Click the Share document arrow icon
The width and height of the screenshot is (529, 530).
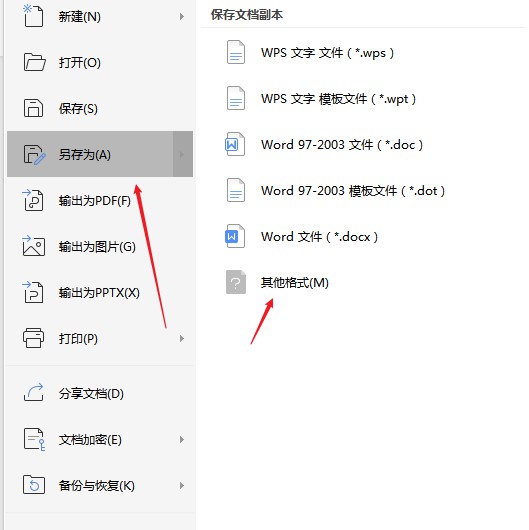click(33, 392)
